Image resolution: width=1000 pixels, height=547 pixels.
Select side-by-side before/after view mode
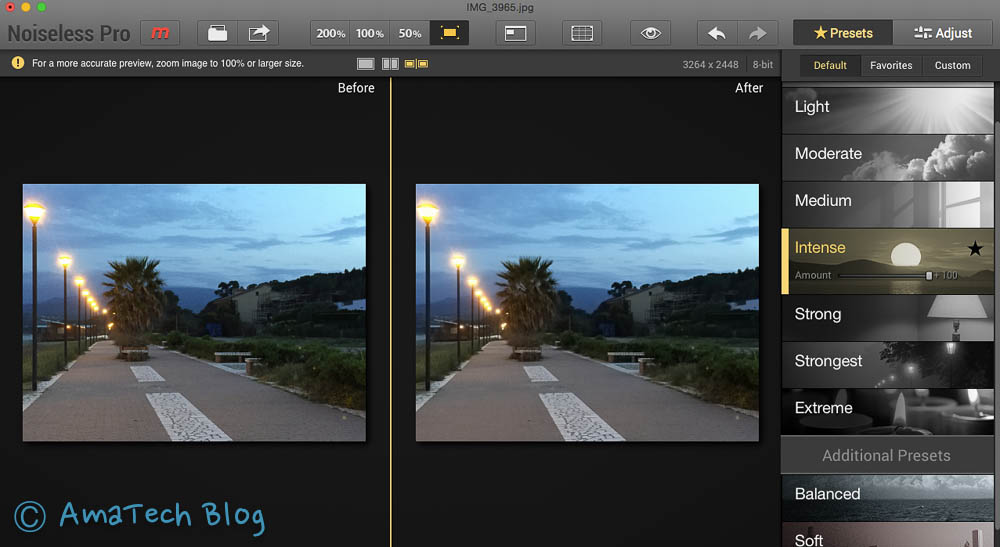416,64
